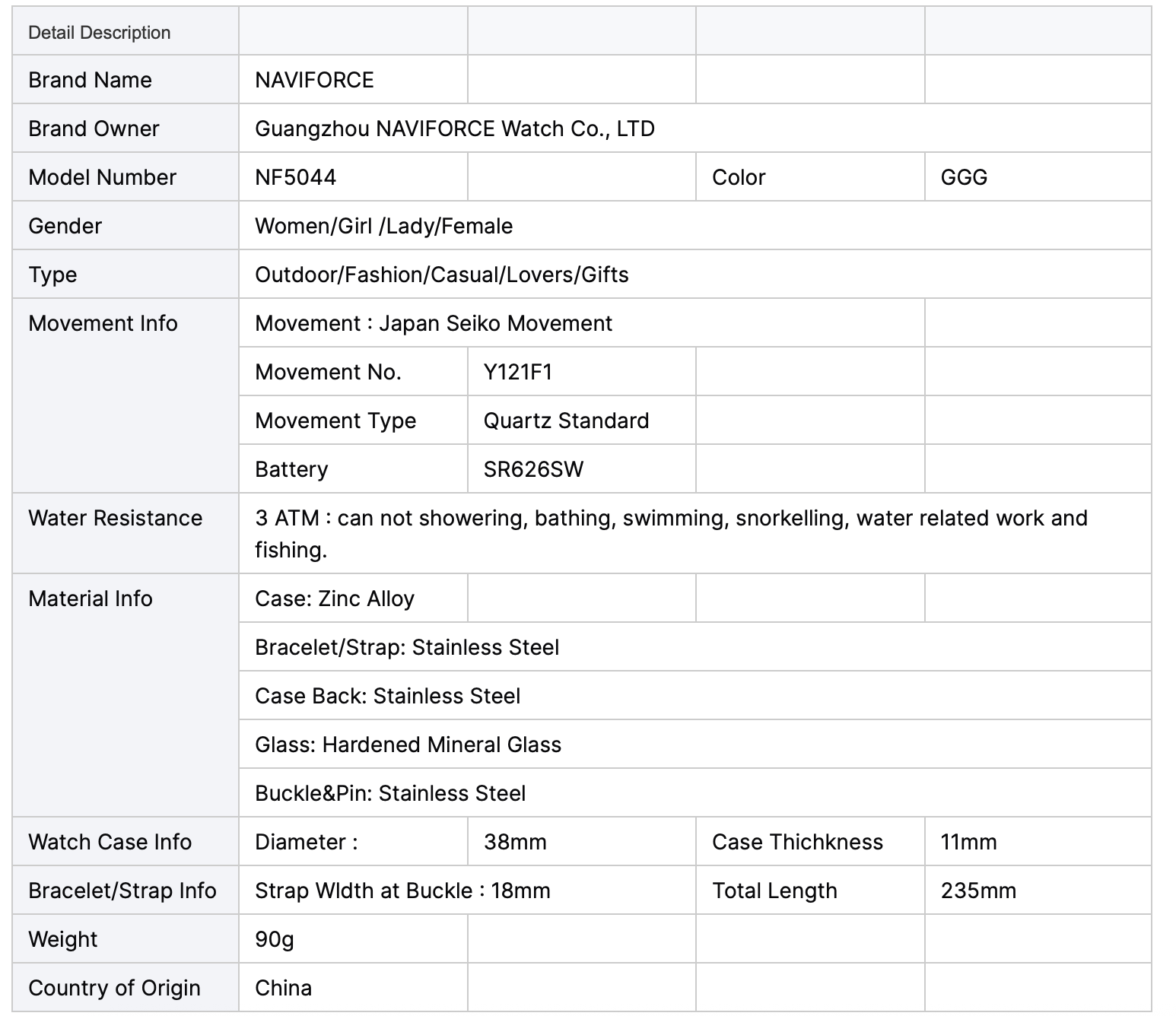Viewport: 1176px width, 1016px height.
Task: Select the Women/Girl /Lady/Female gender cell
Action: pos(695,225)
